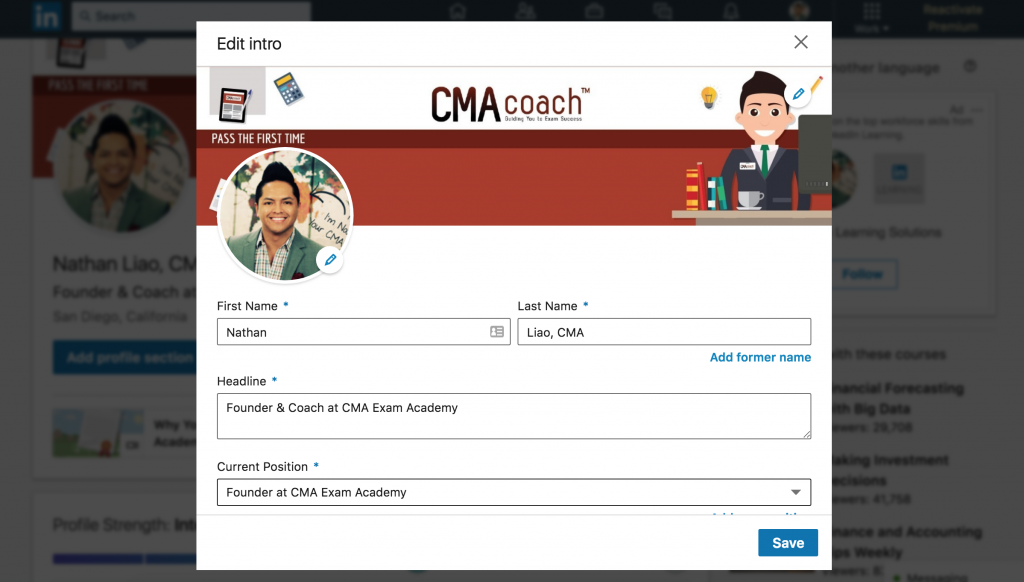Open the Me profile avatar menu
The width and height of the screenshot is (1024, 582).
point(799,12)
